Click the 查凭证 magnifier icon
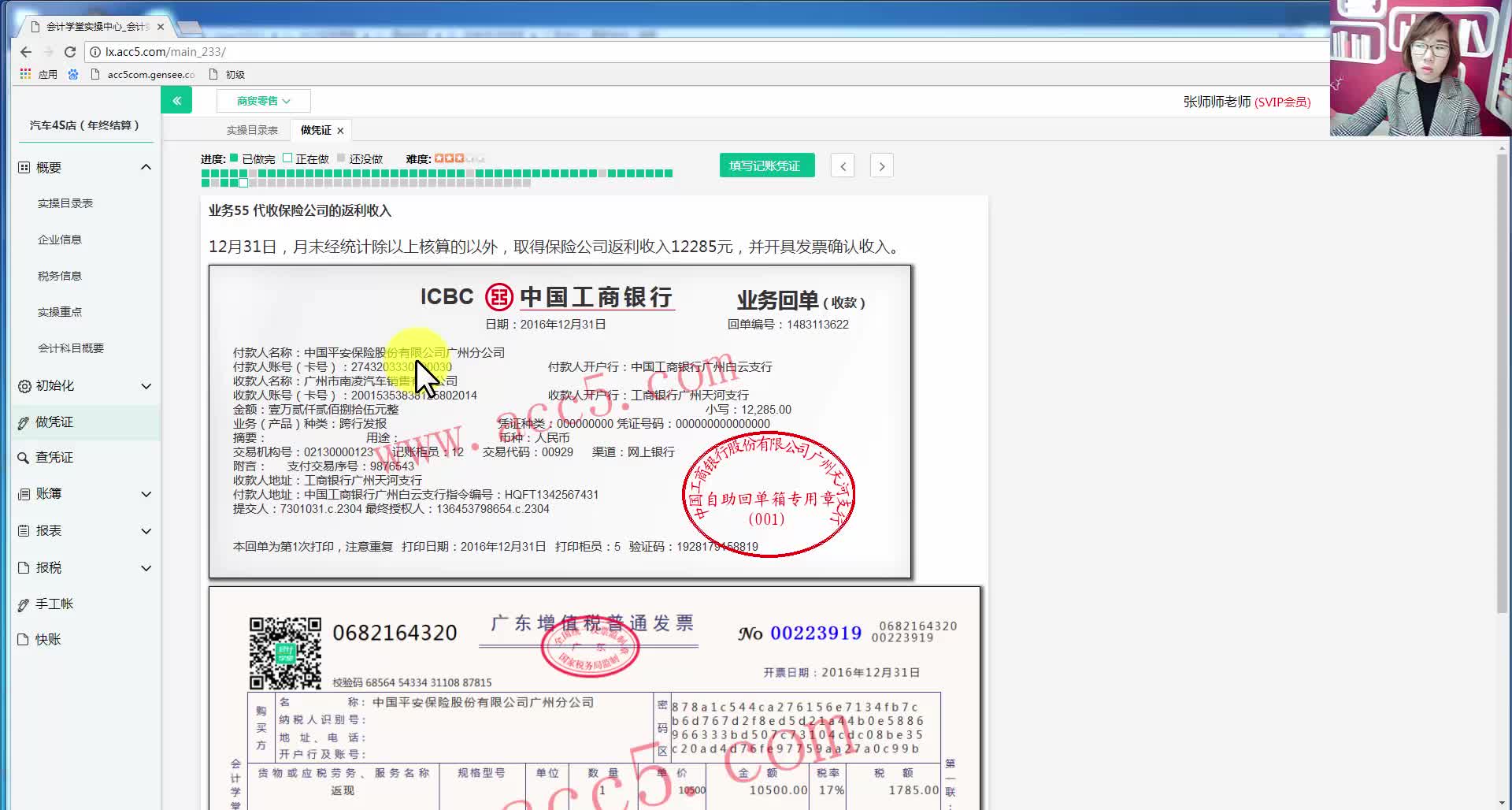 pos(24,458)
